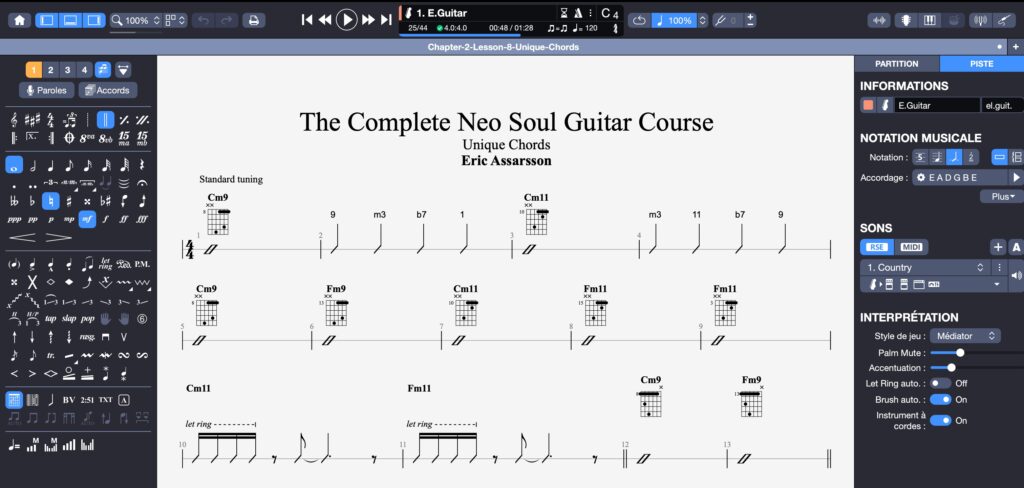Toggle the Let Ring auto. switch
The width and height of the screenshot is (1024, 488).
[940, 383]
